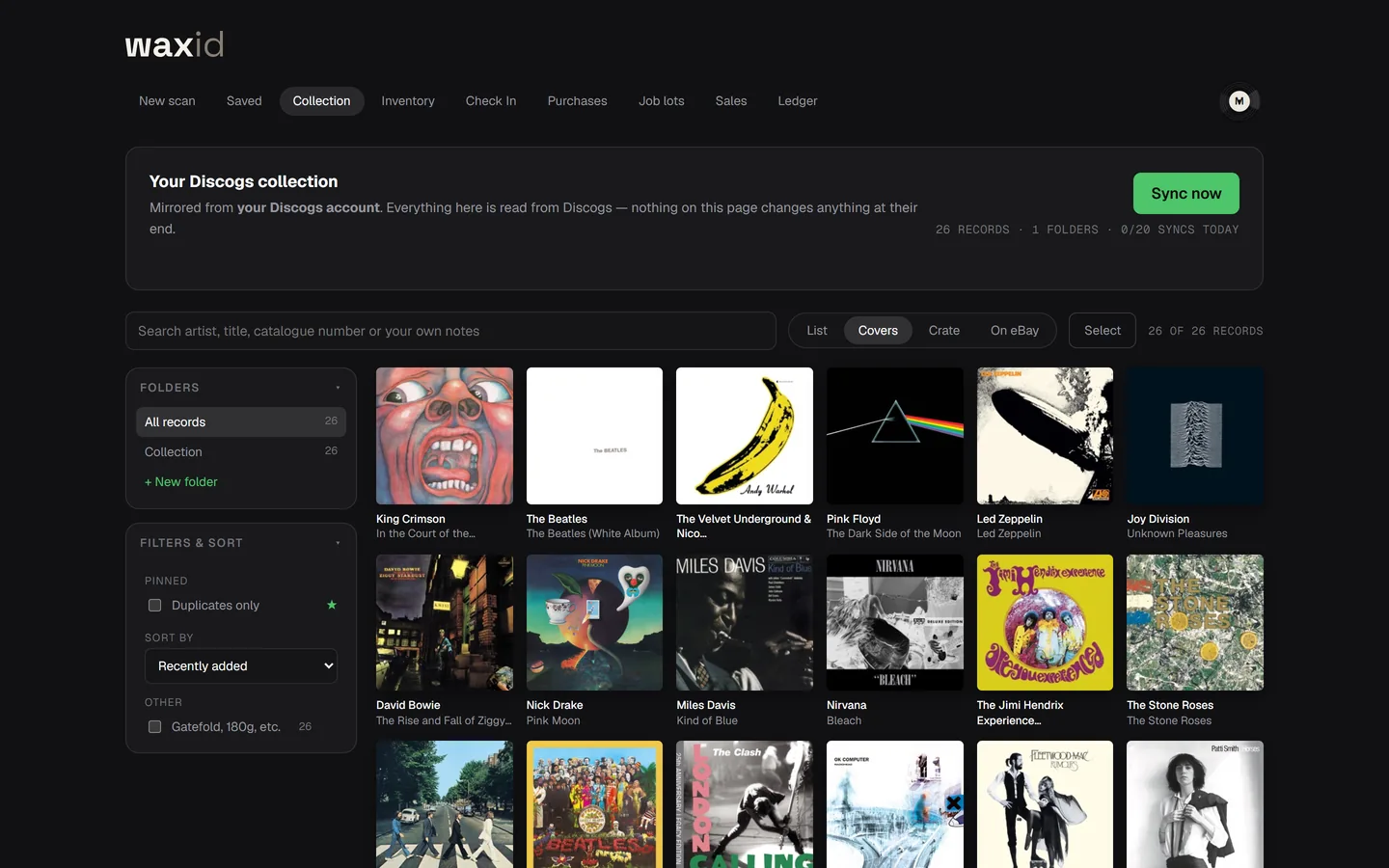Focus the record search field
Viewport: 1389px width, 868px height.
(x=450, y=331)
